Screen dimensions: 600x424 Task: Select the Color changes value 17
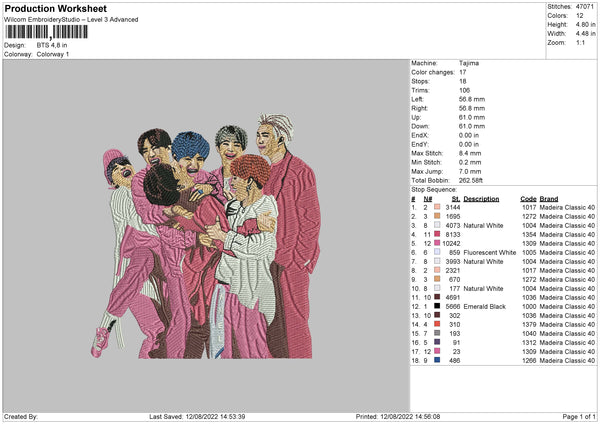(463, 72)
